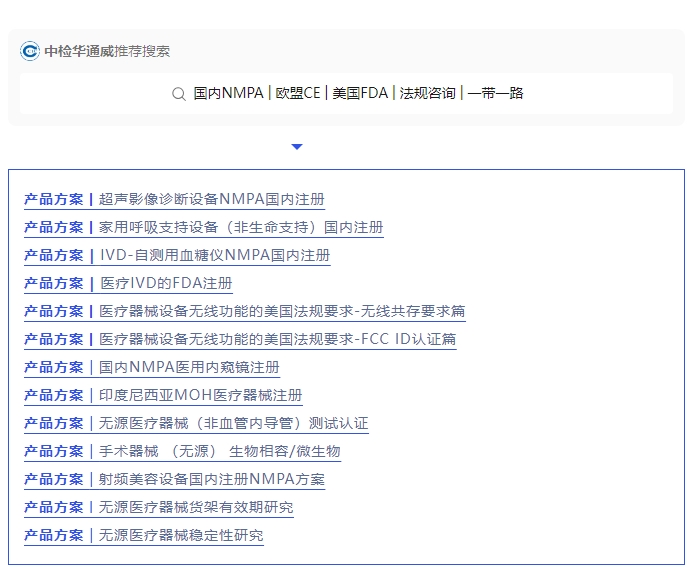The image size is (689, 571).
Task: Open FCC ID认证篇 article link
Action: pos(278,339)
